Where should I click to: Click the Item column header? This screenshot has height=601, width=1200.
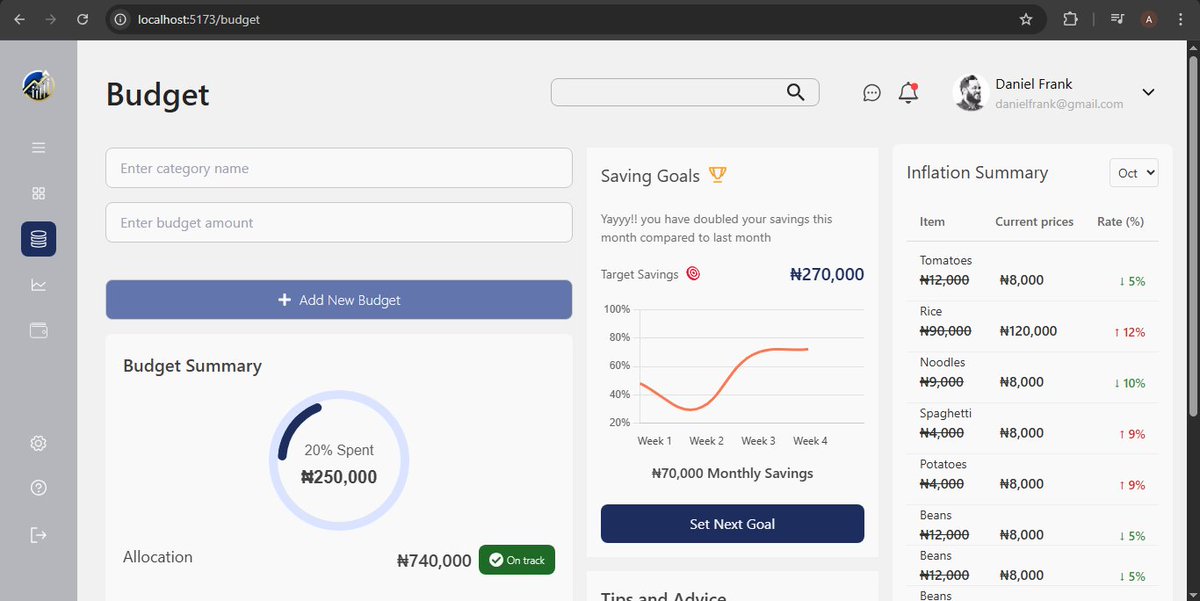(932, 221)
